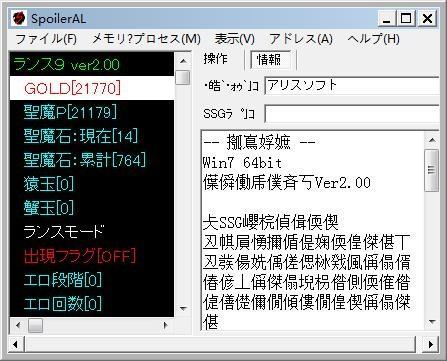Image resolution: width=447 pixels, height=361 pixels.
Task: Select the 猿玉[0] entry
Action: [x=92, y=184]
